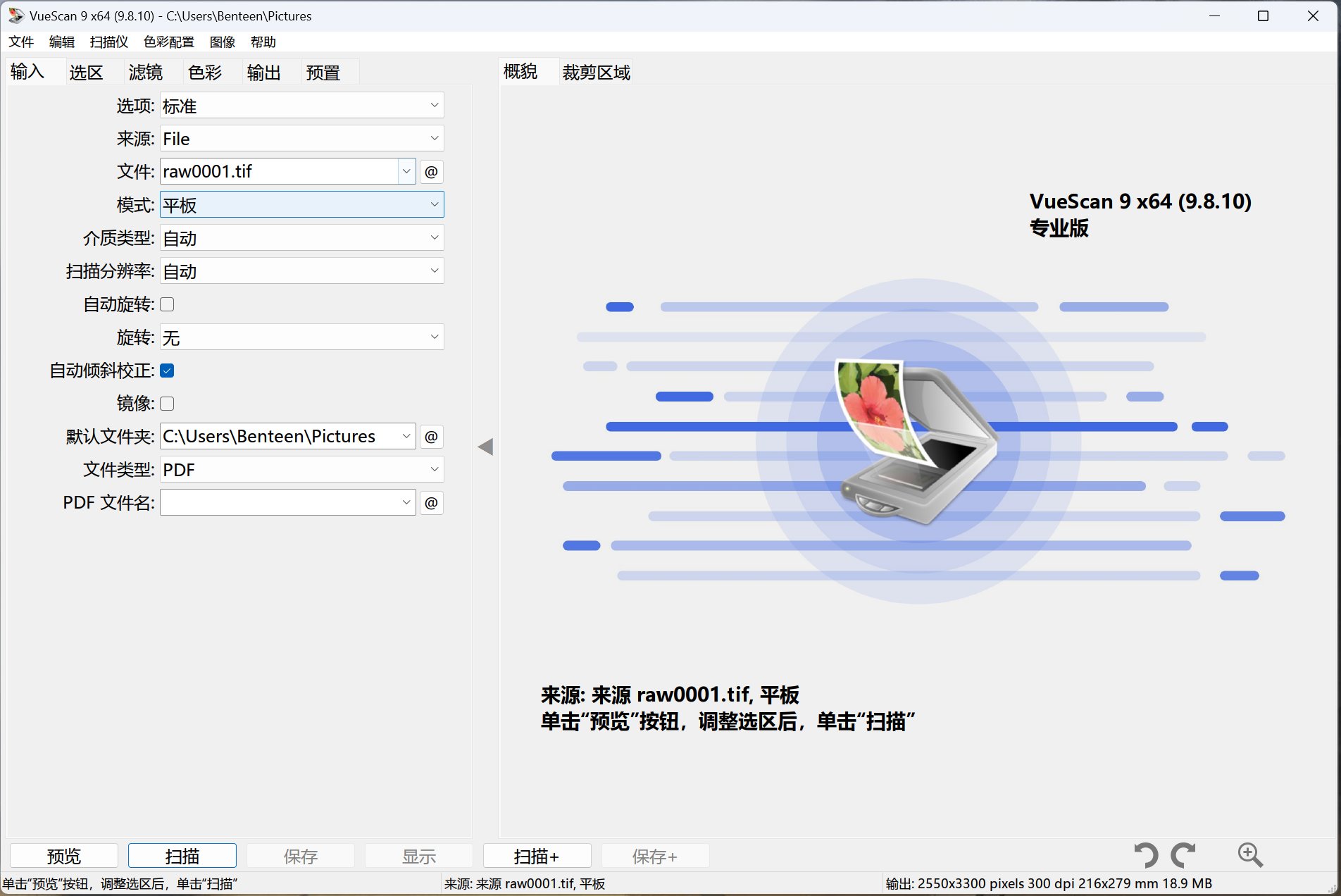Click the 扫描+ button

pyautogui.click(x=537, y=856)
